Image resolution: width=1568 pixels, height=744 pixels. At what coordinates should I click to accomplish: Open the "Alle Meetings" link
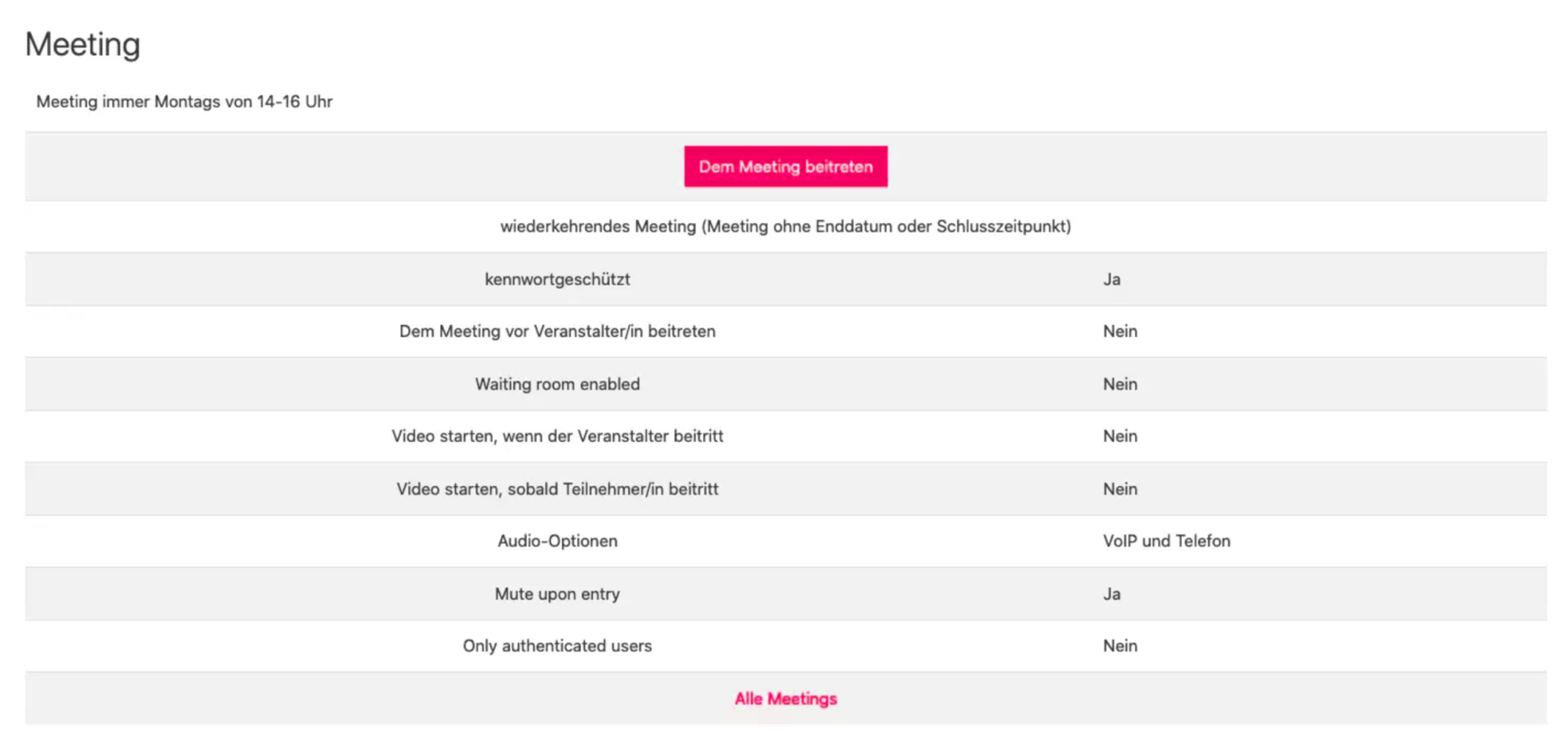(785, 698)
